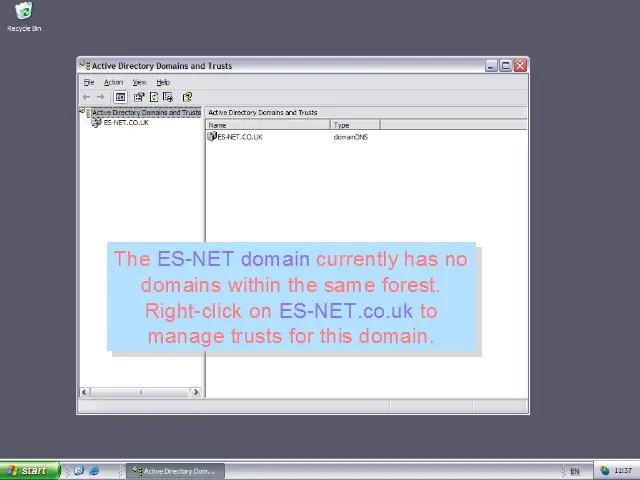Open the Recycle Bin desktop icon
This screenshot has height=480, width=640.
[x=24, y=17]
